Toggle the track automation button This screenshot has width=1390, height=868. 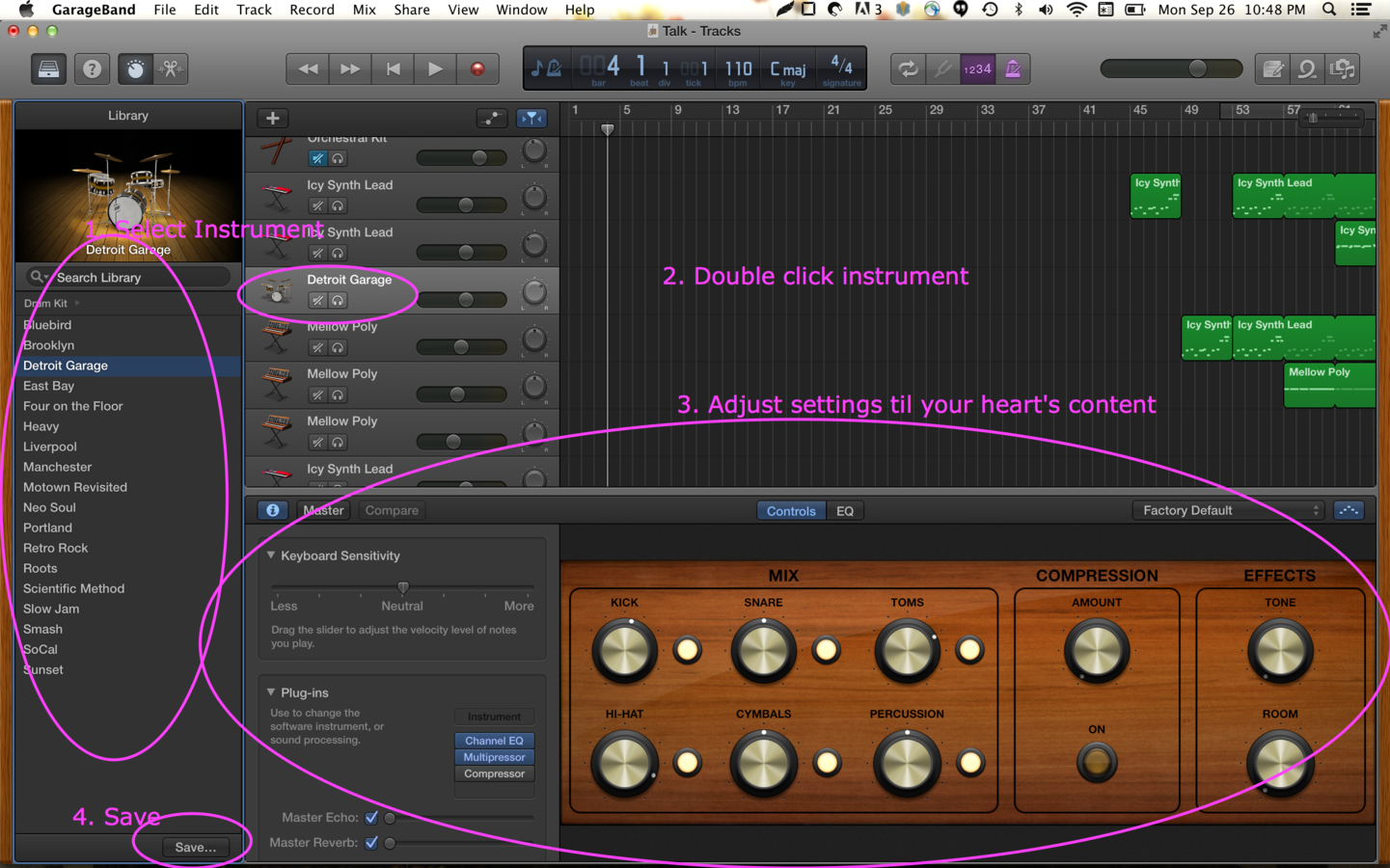(492, 118)
